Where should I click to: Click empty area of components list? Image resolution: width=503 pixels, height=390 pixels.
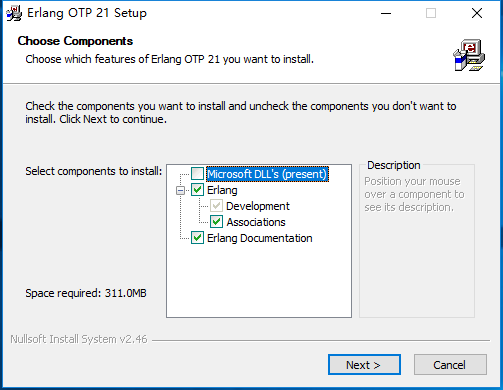[259, 280]
